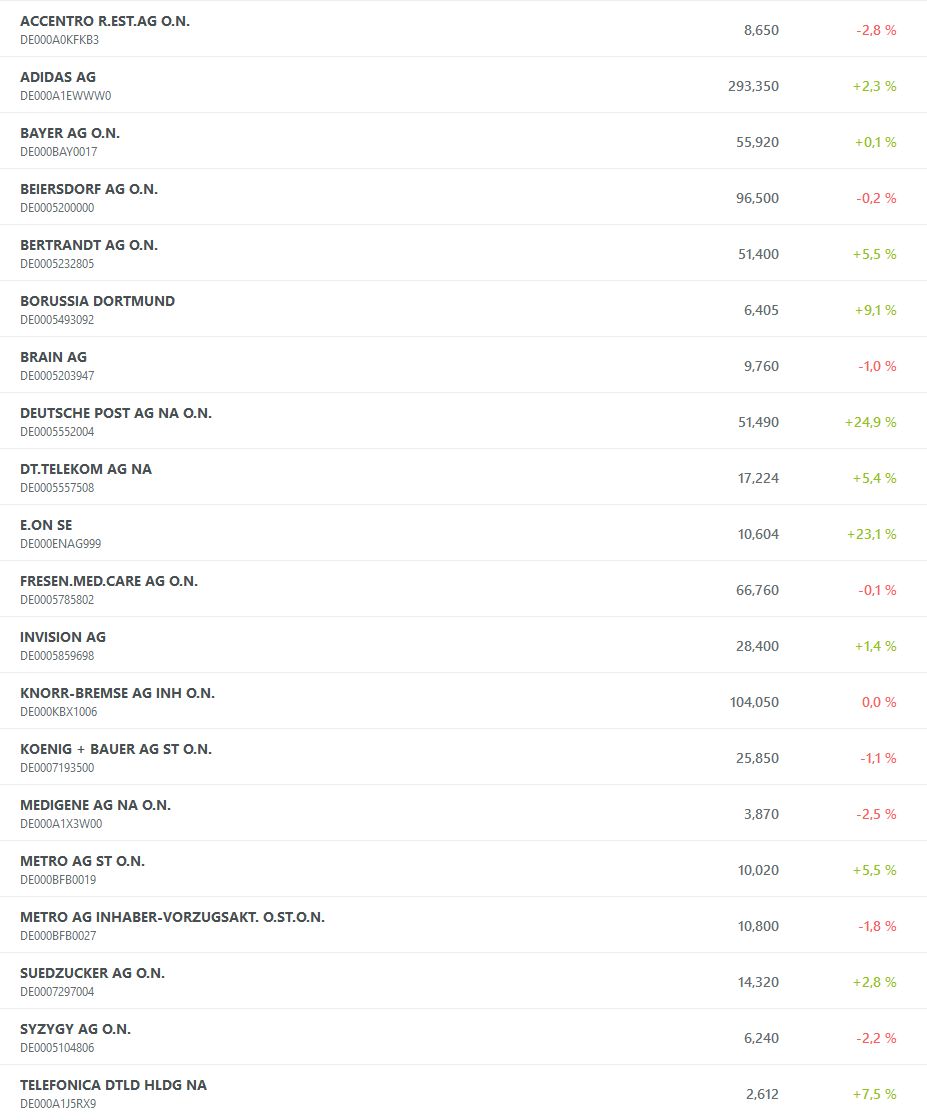This screenshot has width=927, height=1120.
Task: Open the SYZYGY AG O.N. entry
Action: point(75,1029)
